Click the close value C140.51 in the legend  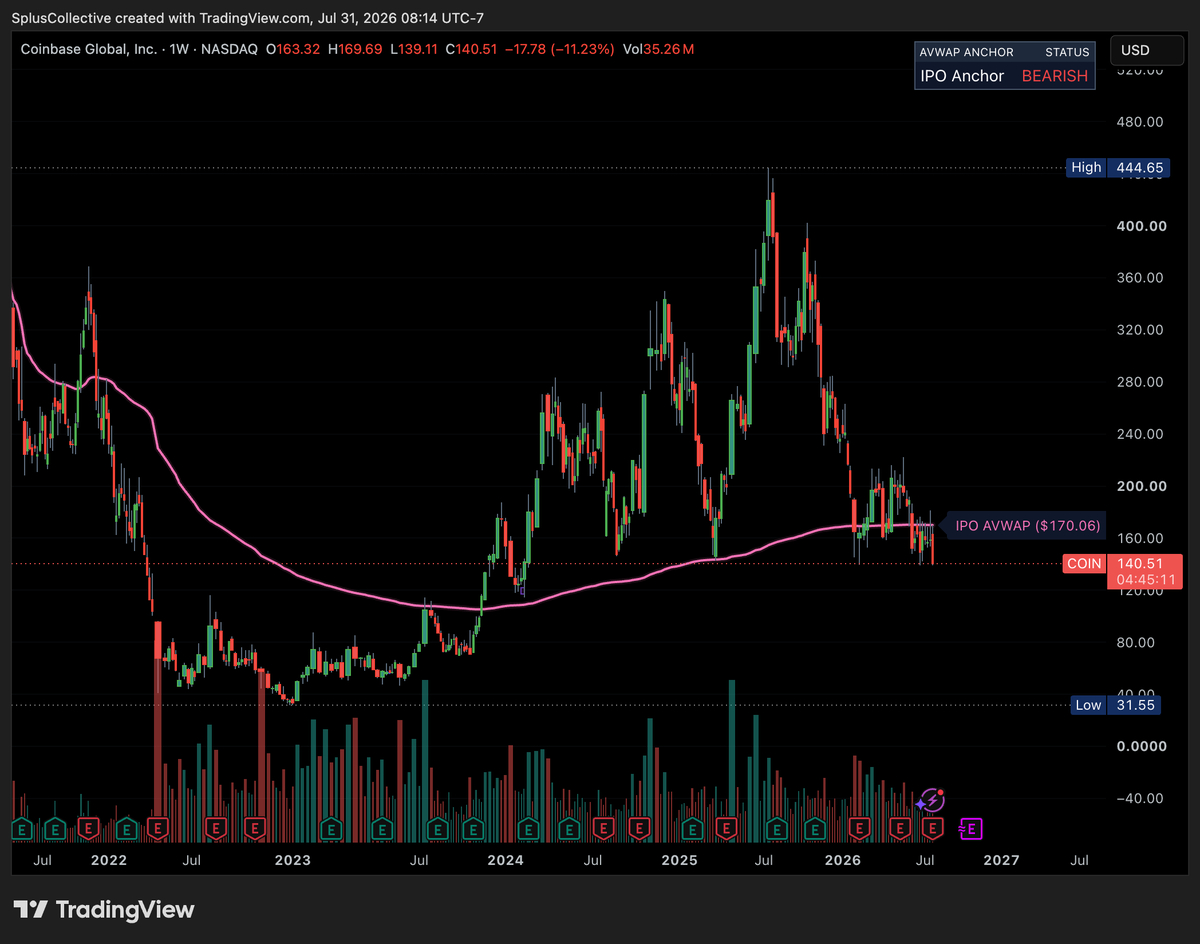click(x=469, y=49)
